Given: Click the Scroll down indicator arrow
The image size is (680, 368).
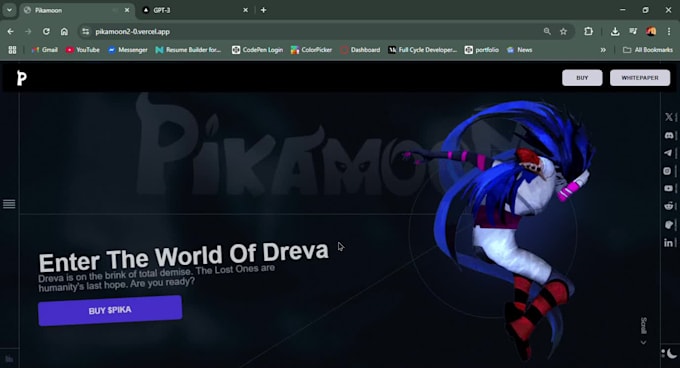Looking at the screenshot, I should click(x=644, y=342).
